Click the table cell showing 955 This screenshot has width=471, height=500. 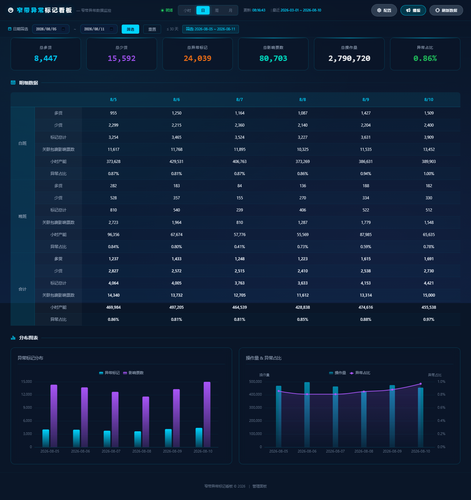113,113
